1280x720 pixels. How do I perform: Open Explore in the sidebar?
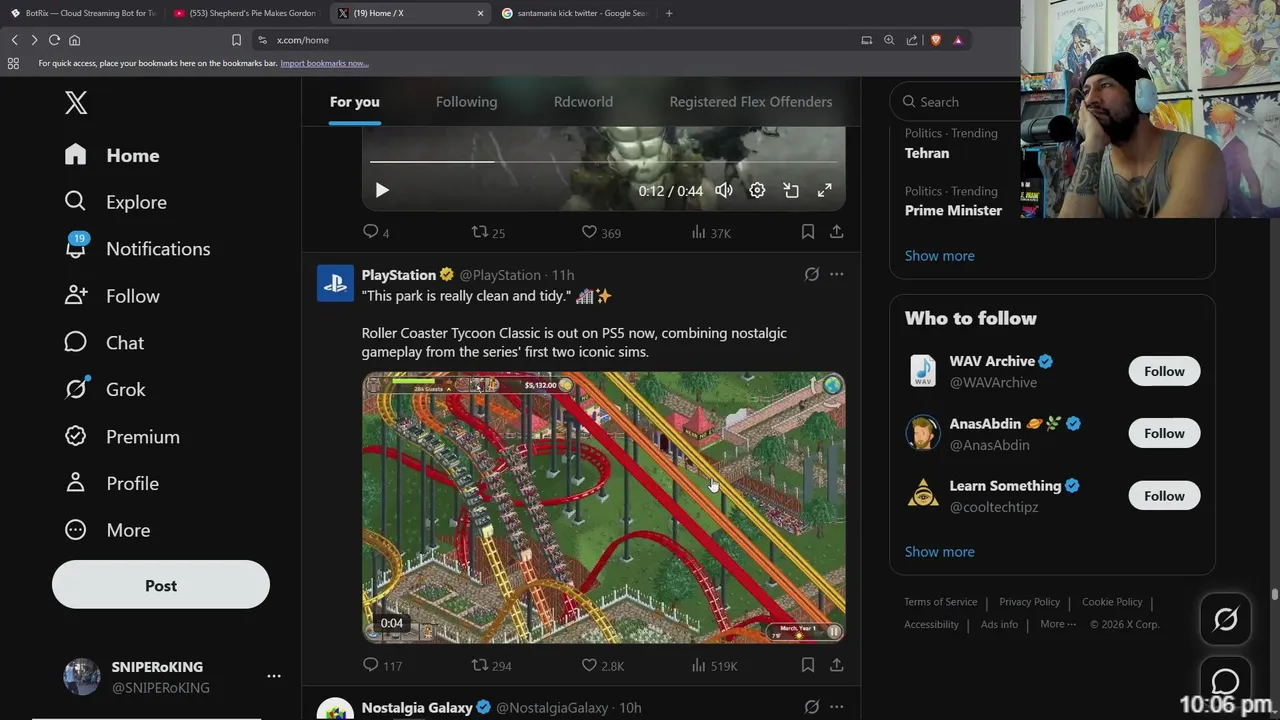point(115,202)
